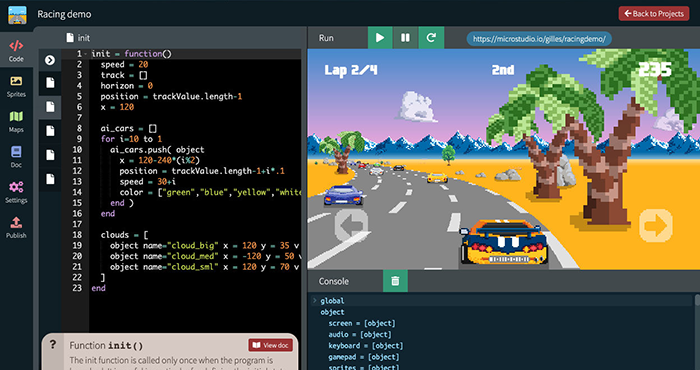Open project Settings
700x370 pixels.
coord(16,192)
